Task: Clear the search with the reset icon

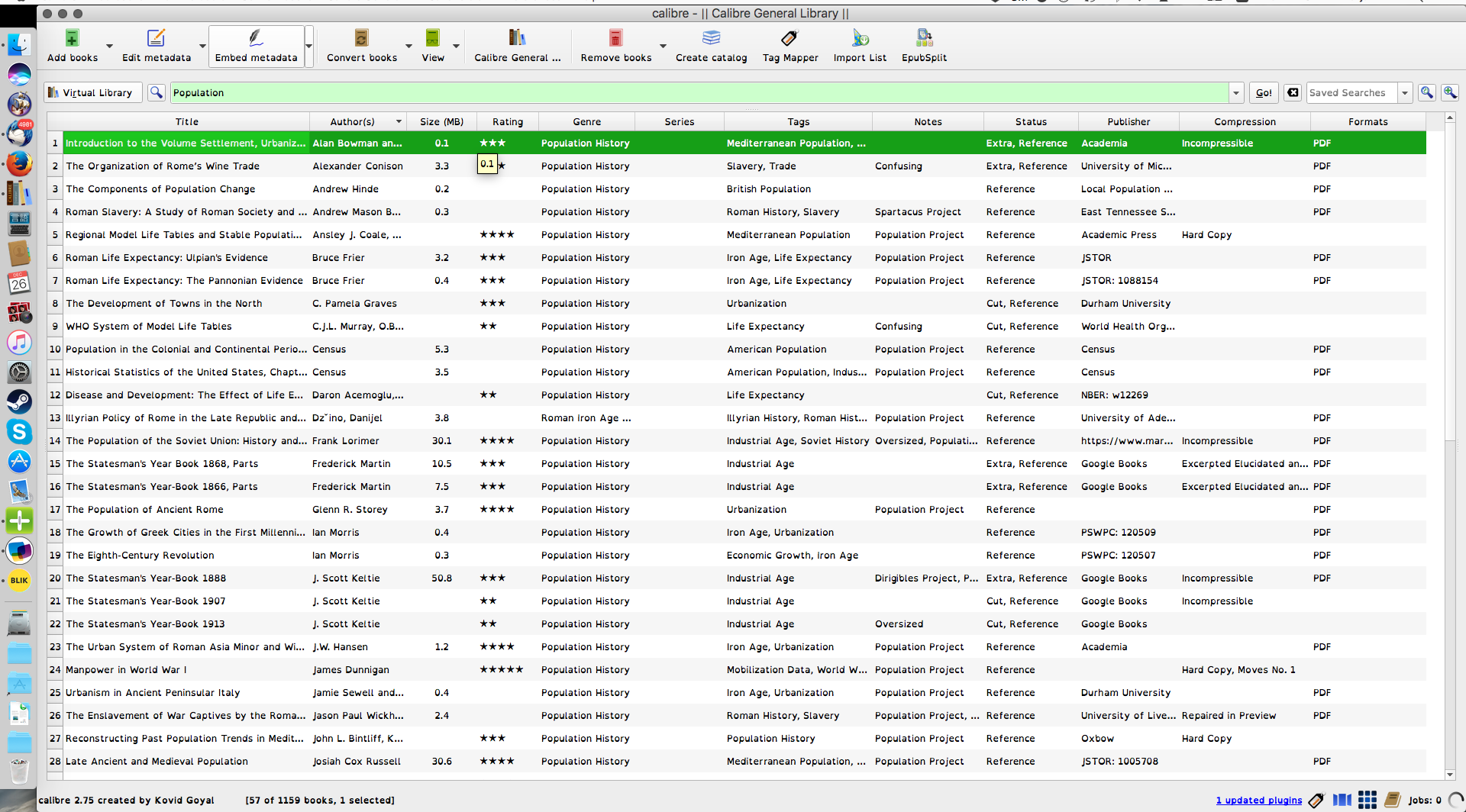Action: coord(1293,92)
